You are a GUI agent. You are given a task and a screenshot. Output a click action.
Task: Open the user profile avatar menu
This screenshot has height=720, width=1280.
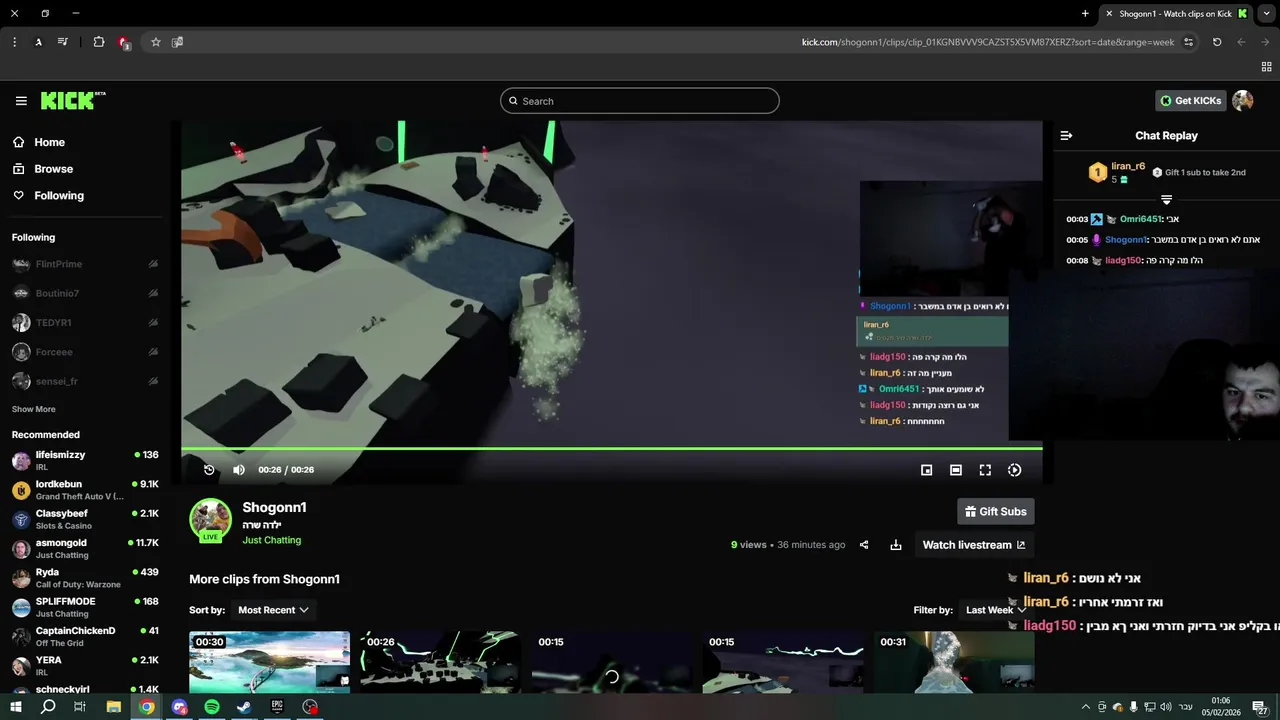[1243, 101]
